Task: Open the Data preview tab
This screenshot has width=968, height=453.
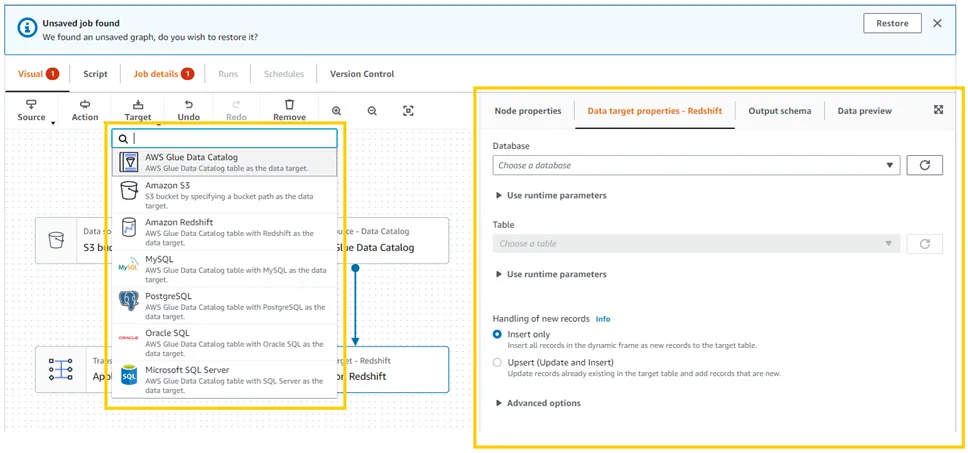Action: [864, 111]
